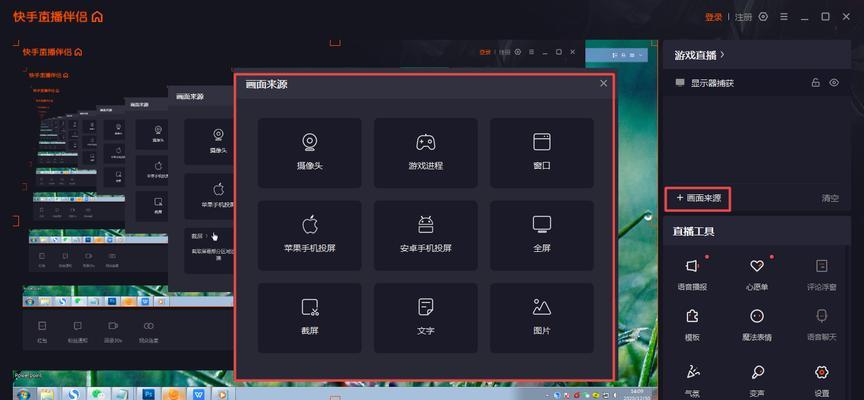Open the settings gear in the main title bar
Screen dimensions: 864x400
(x=763, y=17)
